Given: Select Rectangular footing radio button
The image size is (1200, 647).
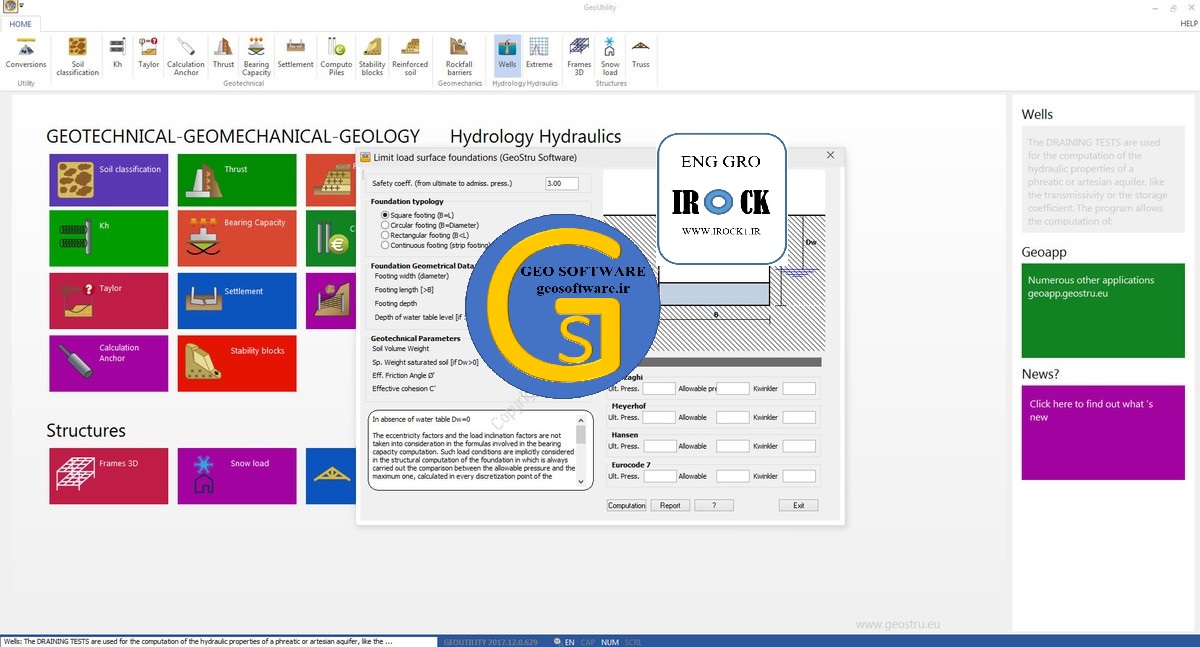Looking at the screenshot, I should [x=385, y=235].
